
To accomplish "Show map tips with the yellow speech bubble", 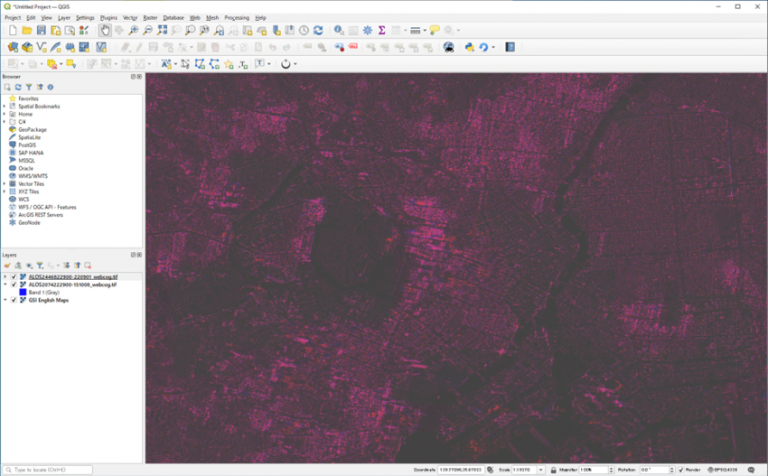I will click(434, 30).
